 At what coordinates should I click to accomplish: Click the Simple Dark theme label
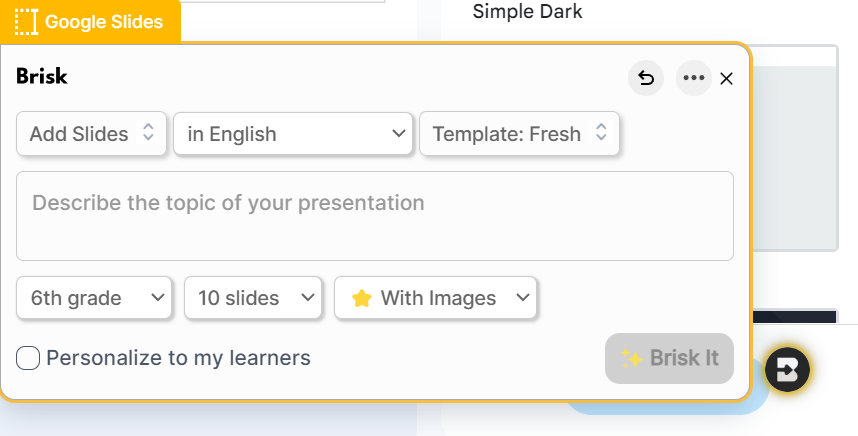(x=527, y=12)
